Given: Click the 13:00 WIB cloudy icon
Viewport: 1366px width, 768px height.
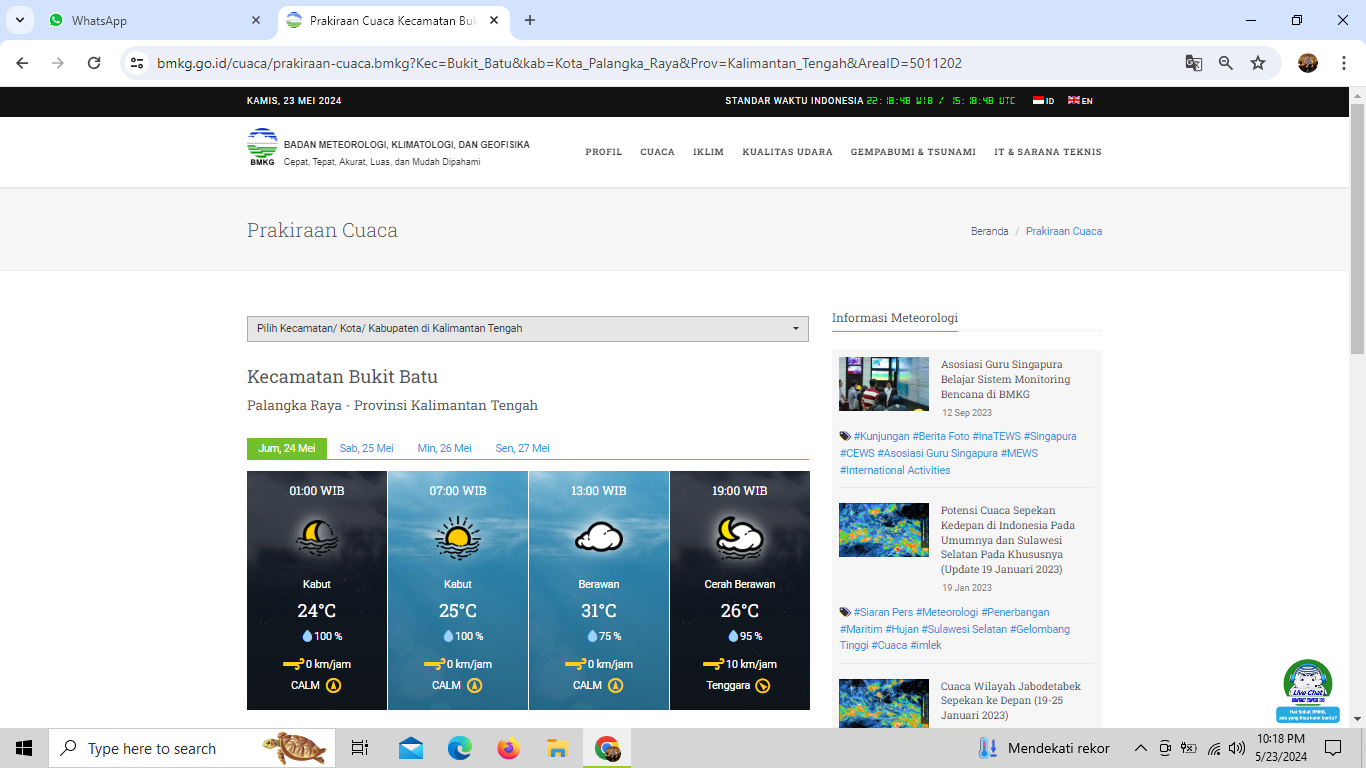Looking at the screenshot, I should tap(599, 538).
